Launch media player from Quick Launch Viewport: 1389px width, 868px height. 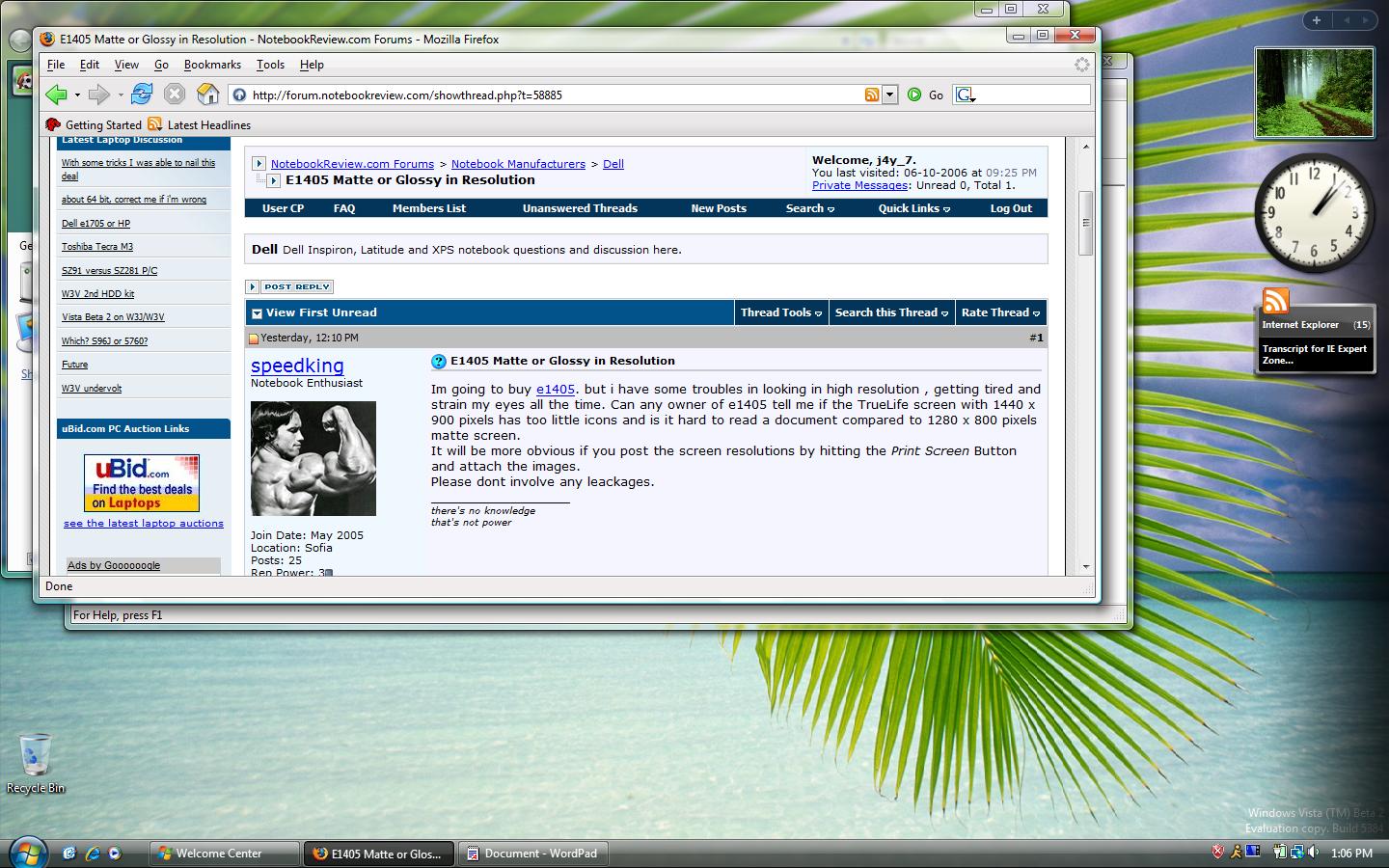pyautogui.click(x=115, y=854)
